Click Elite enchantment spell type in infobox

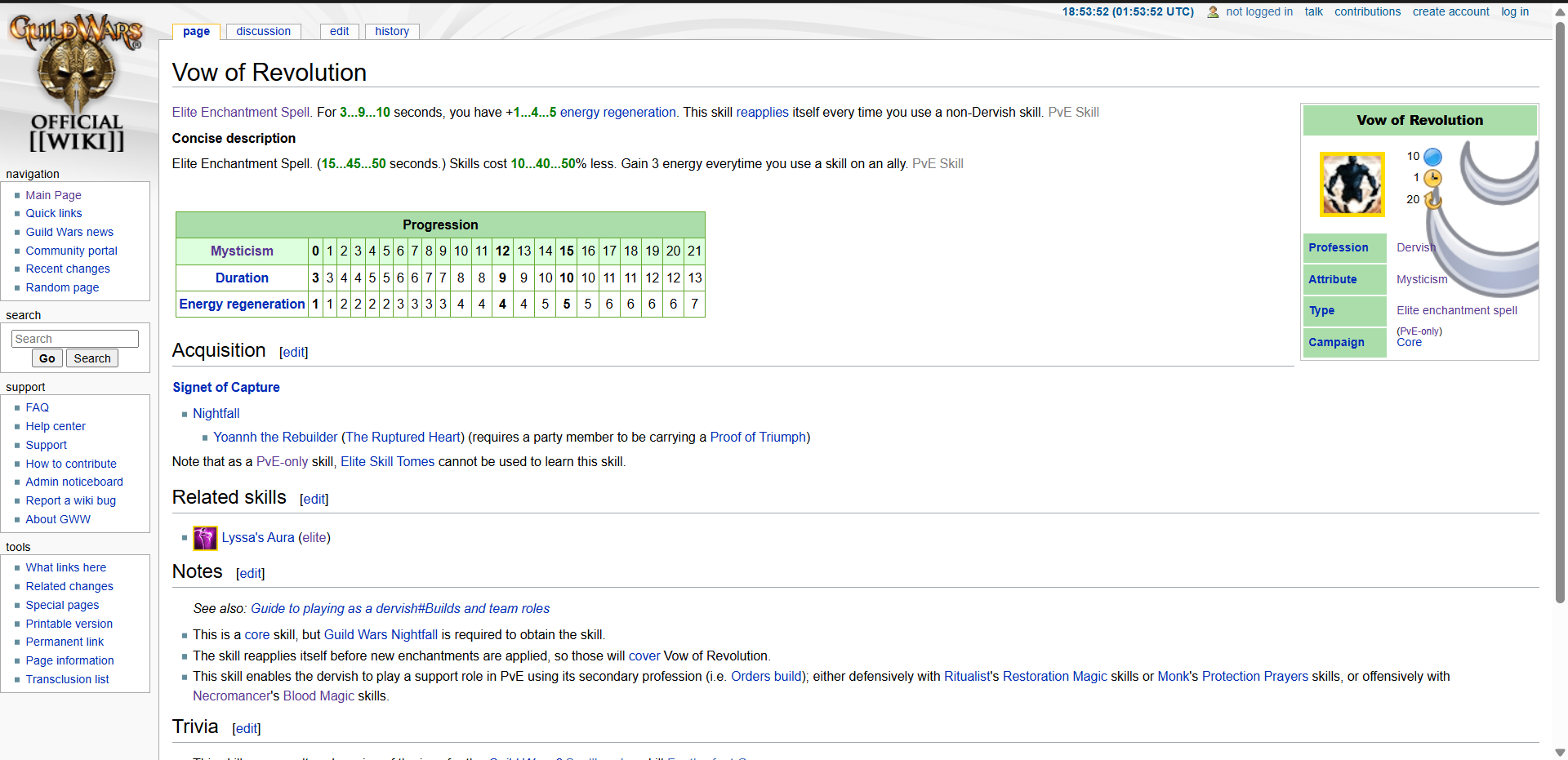point(1457,310)
